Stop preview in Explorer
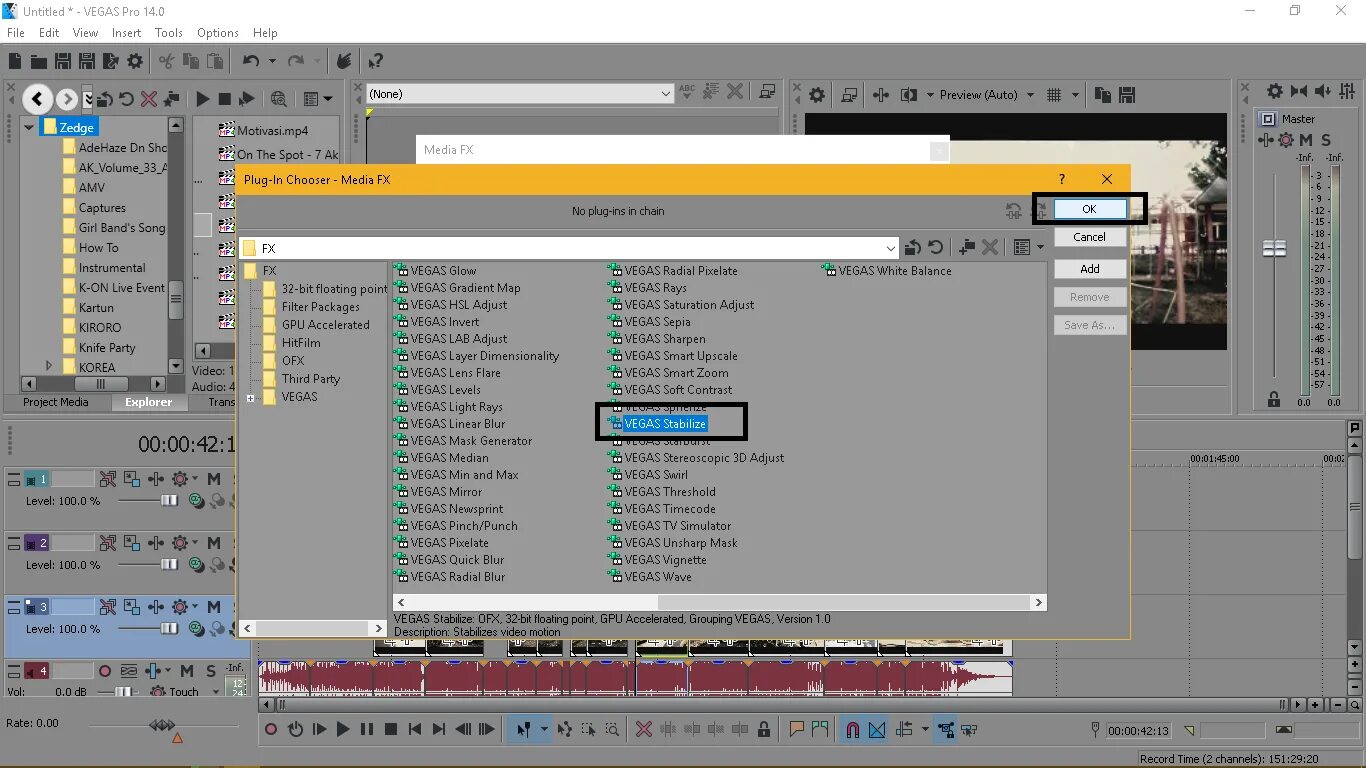The height and width of the screenshot is (768, 1366). pos(225,99)
